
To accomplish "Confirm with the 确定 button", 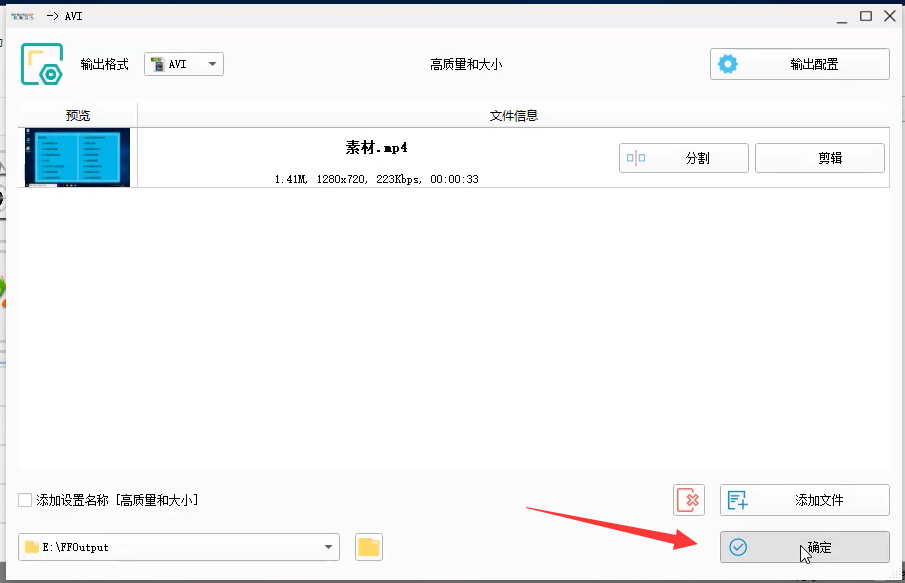I will click(804, 547).
